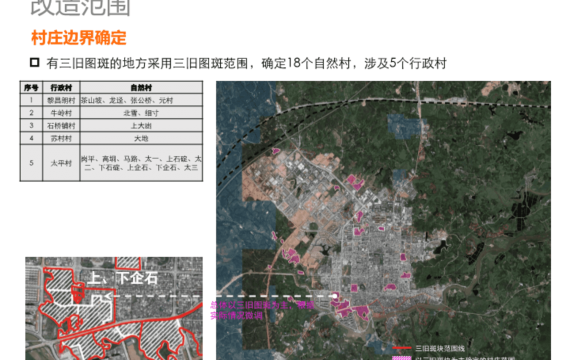This screenshot has width=570, height=360.
Task: Click the serial number 5 cell
Action: [x=31, y=163]
